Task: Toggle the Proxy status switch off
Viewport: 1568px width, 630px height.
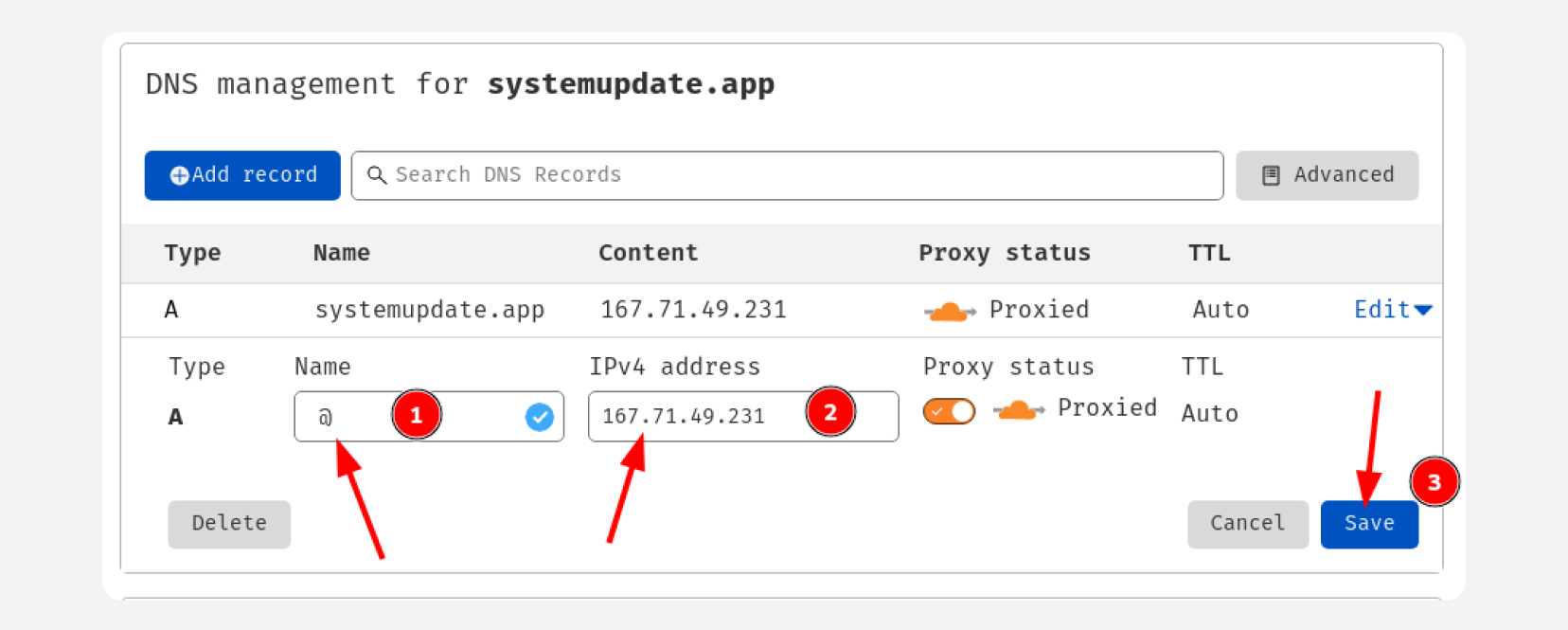Action: [x=949, y=411]
